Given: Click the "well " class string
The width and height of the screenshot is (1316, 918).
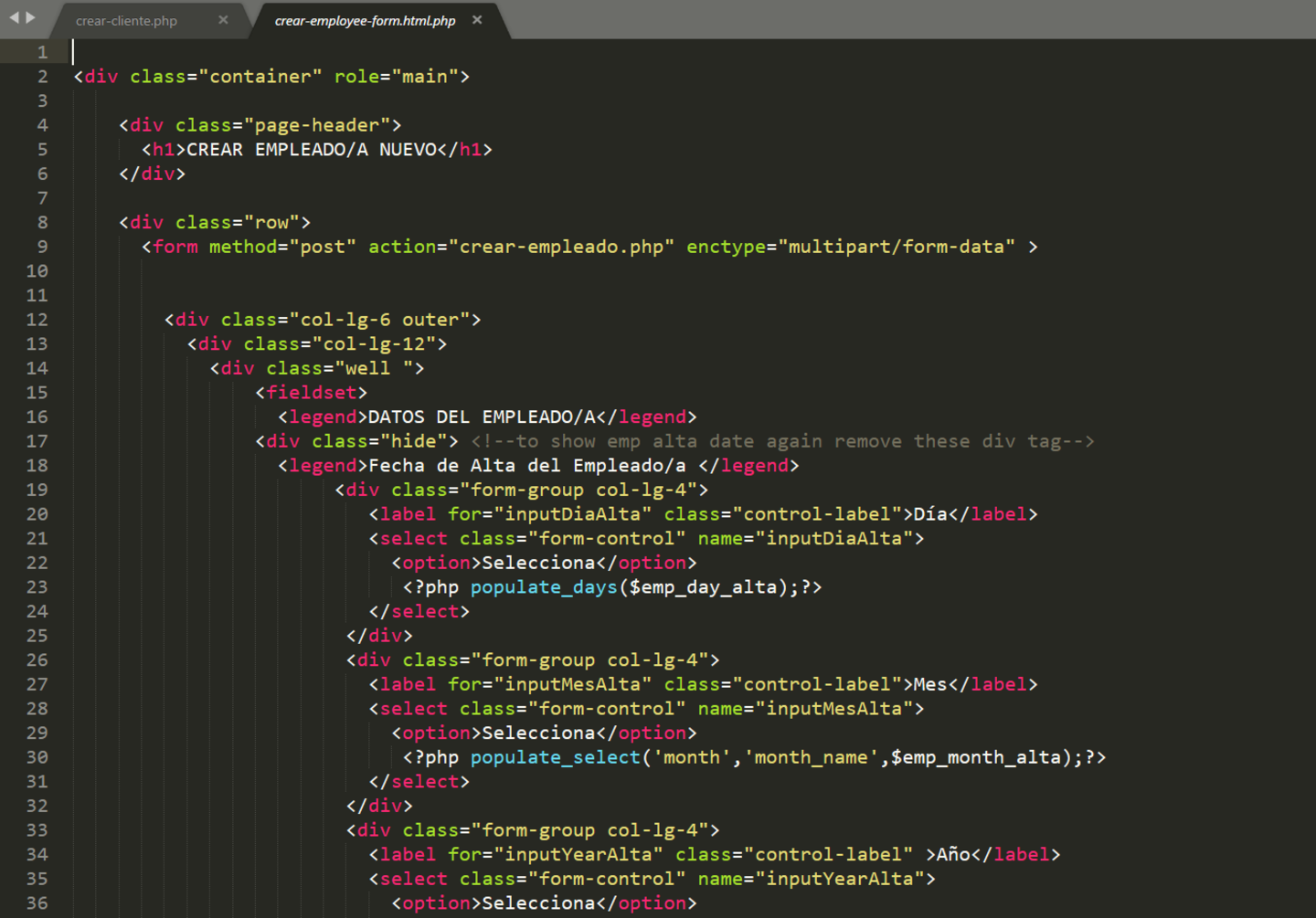Looking at the screenshot, I should point(374,368).
